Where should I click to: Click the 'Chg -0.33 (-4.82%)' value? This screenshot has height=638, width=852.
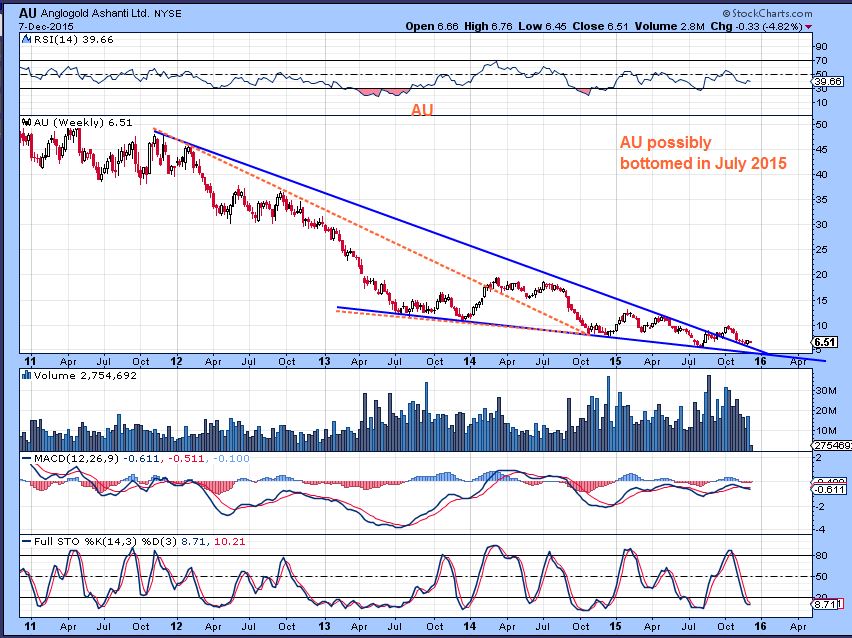pos(757,26)
